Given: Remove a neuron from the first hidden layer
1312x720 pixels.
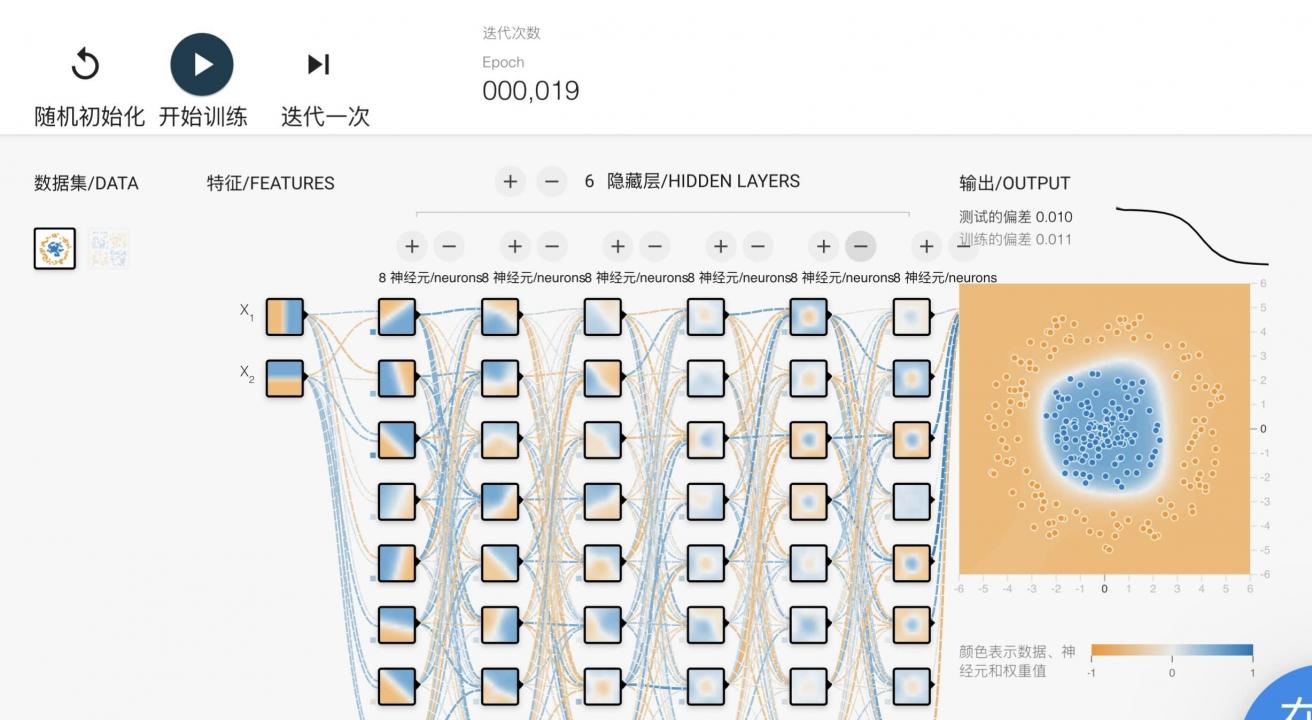Looking at the screenshot, I should point(449,246).
